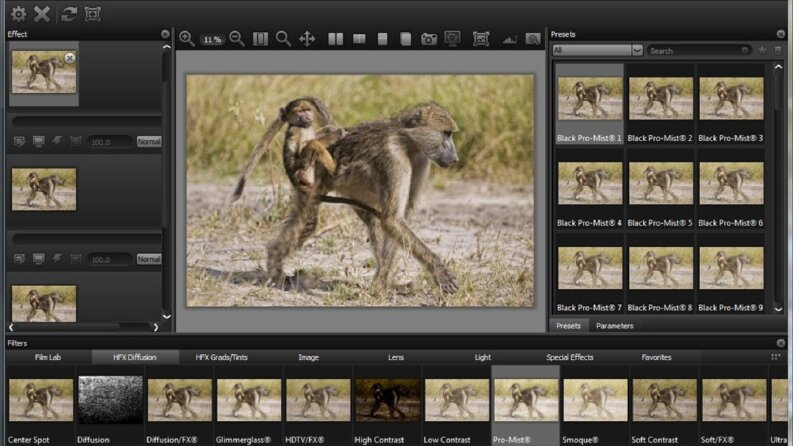Select the Black Pro-Mist 9 preset
793x446 pixels.
click(731, 274)
